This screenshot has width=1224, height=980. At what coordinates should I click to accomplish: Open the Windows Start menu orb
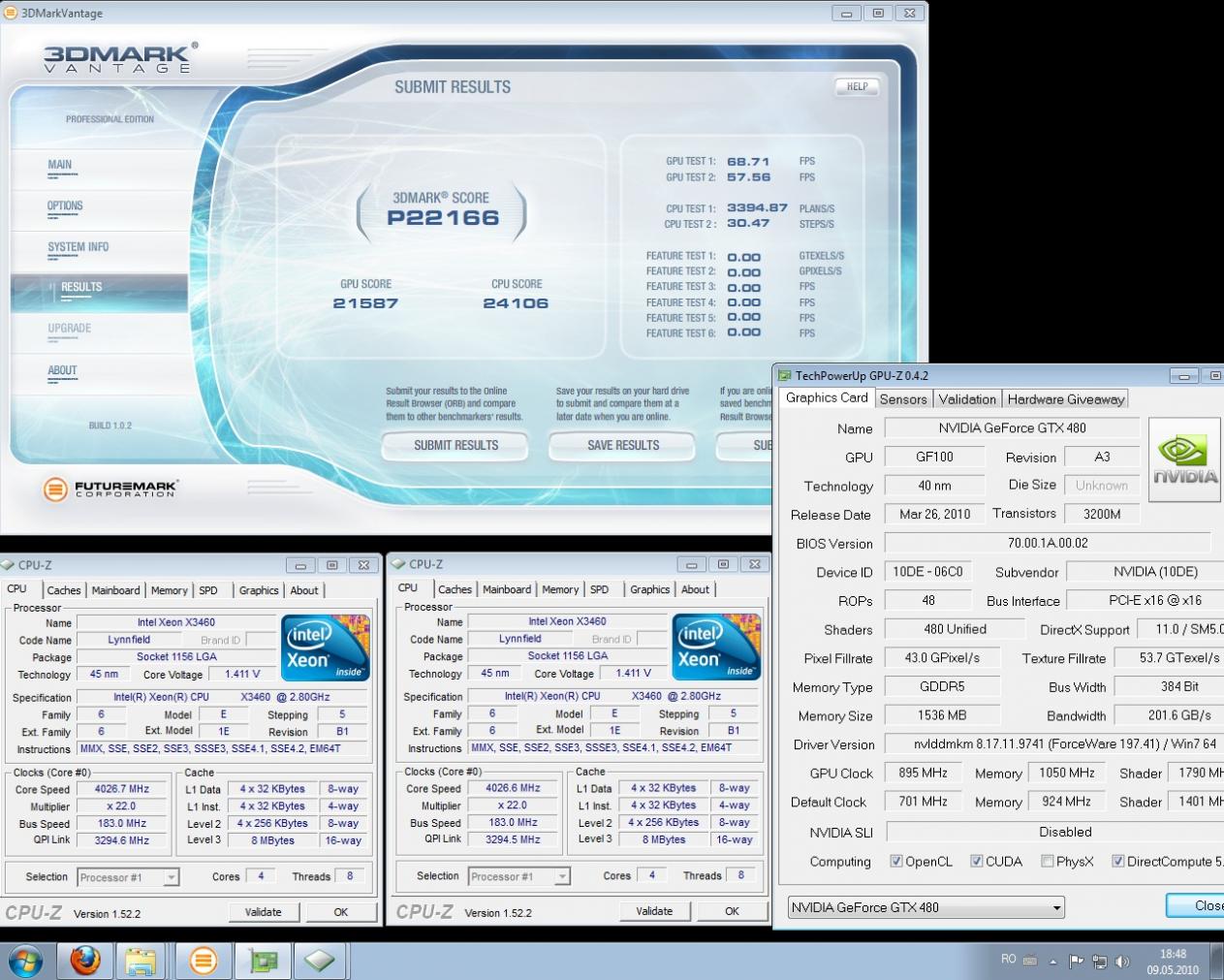26,961
